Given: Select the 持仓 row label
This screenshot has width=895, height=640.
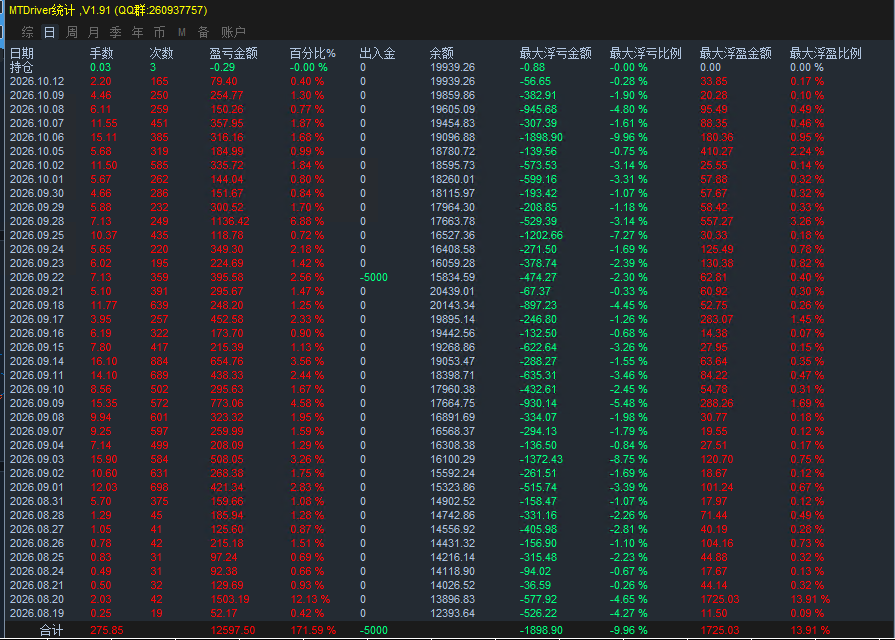Looking at the screenshot, I should coord(22,67).
